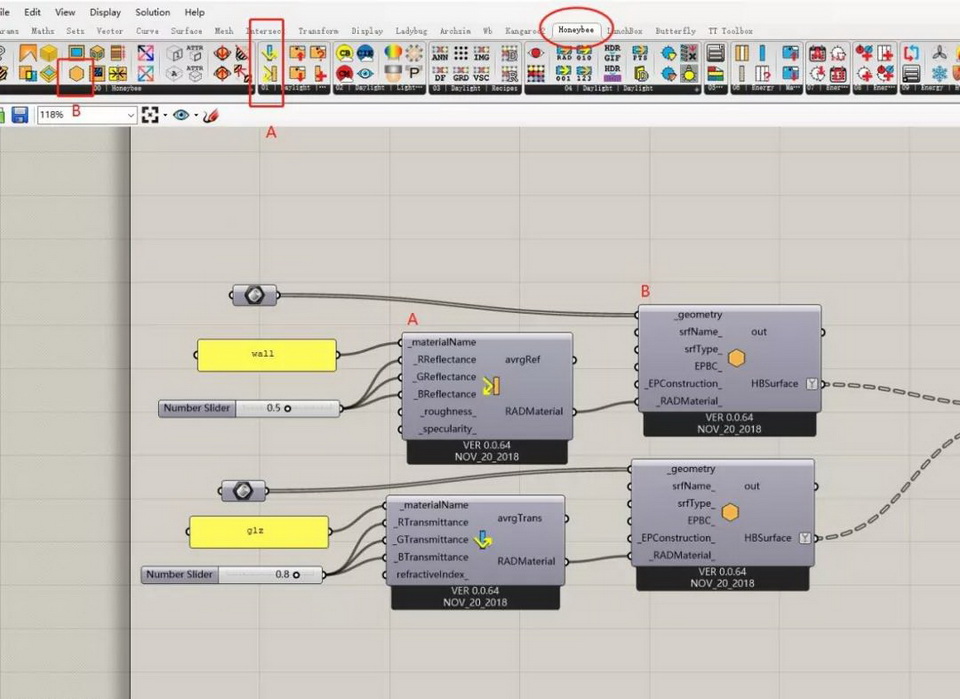Screen dimensions: 960x699
Task: Click the yellow 'wall' text panel
Action: (266, 354)
